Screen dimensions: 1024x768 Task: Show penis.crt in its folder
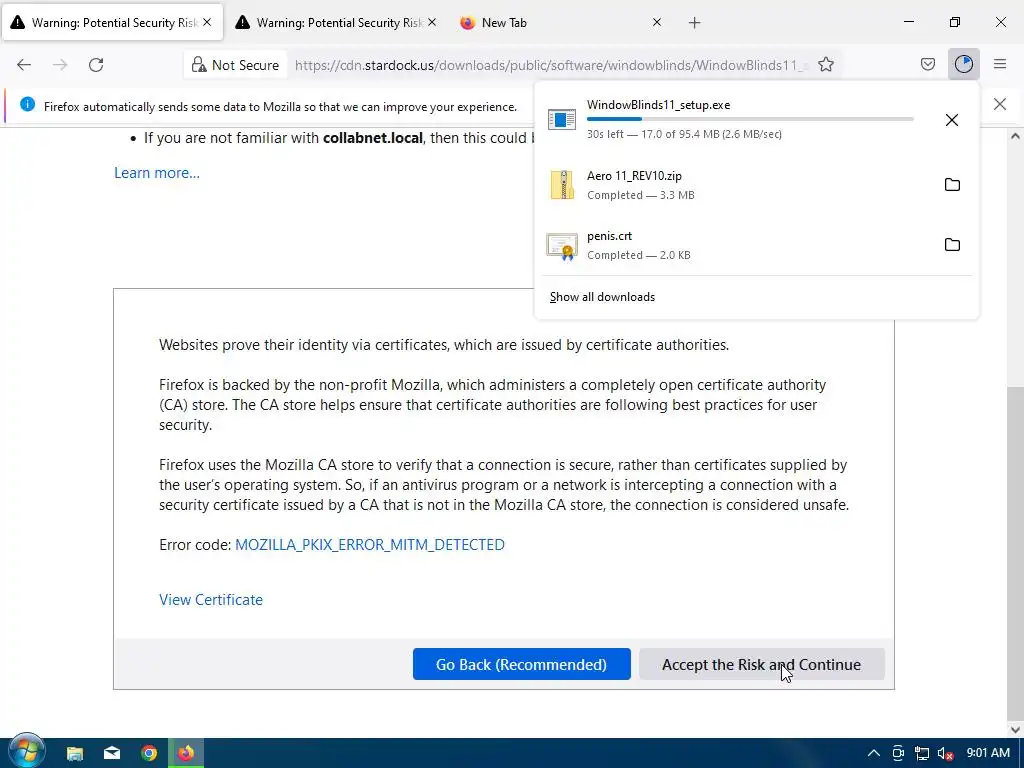coord(952,245)
